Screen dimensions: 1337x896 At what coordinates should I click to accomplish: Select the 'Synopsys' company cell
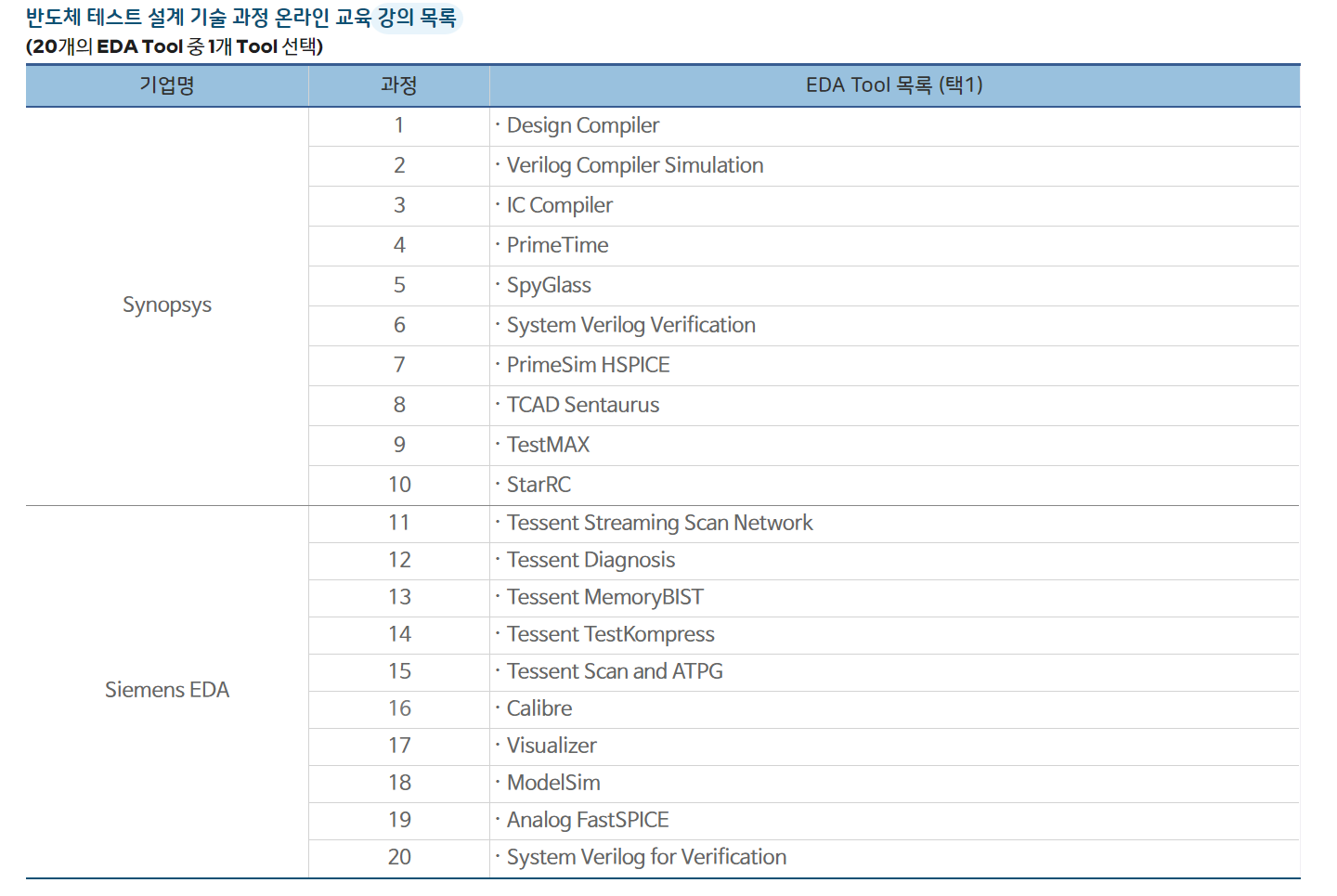167,305
